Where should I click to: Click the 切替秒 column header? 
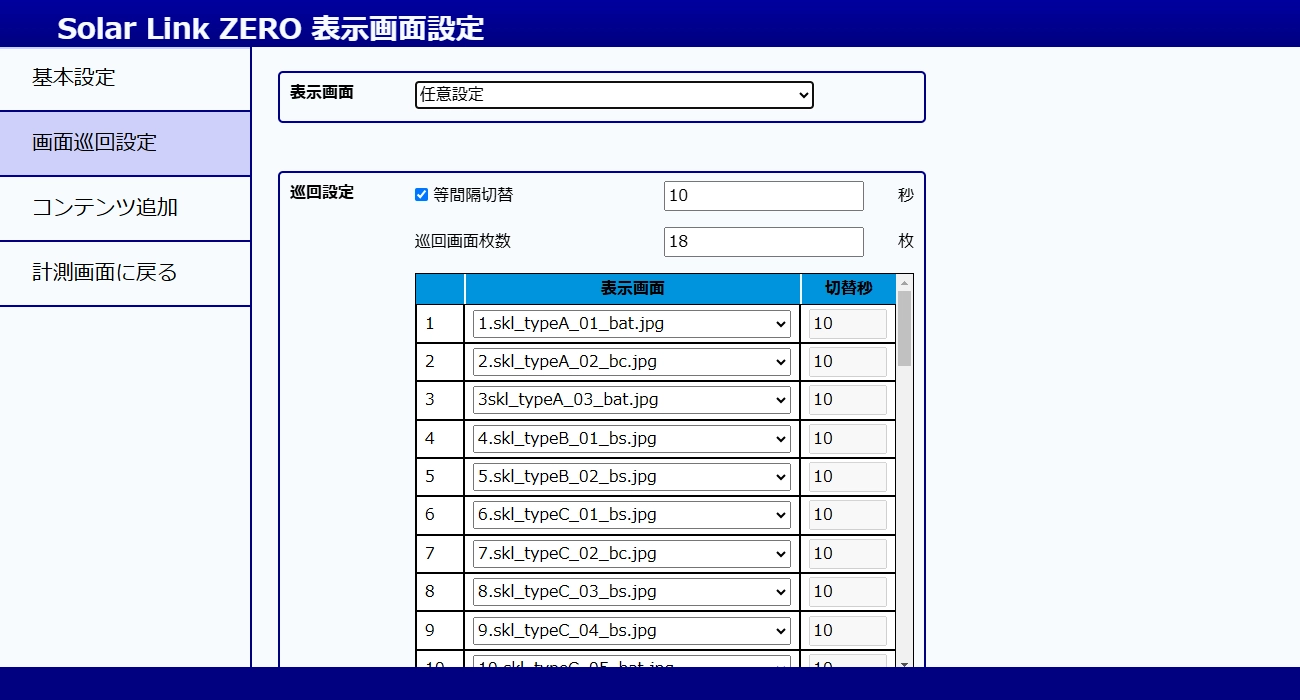coord(848,289)
